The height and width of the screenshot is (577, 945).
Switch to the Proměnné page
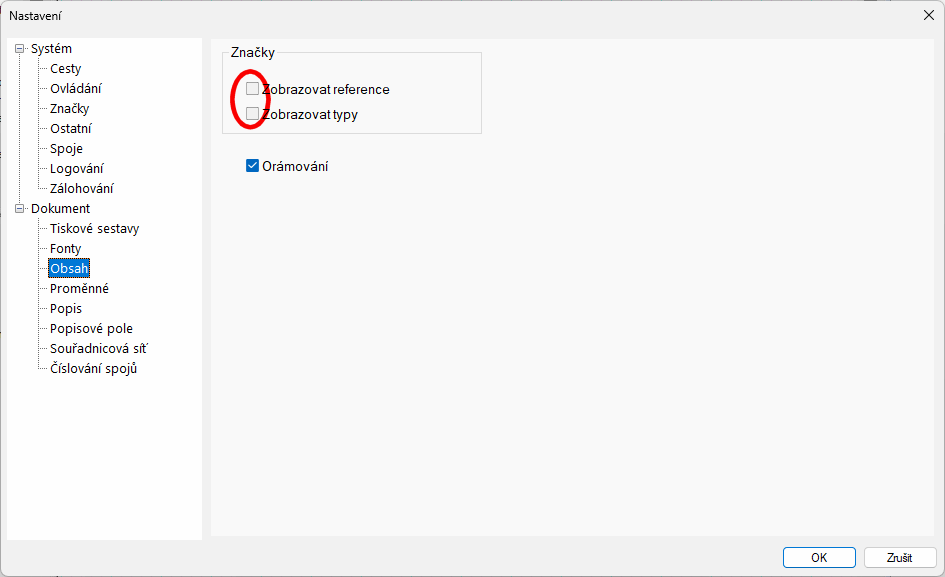[x=79, y=289]
